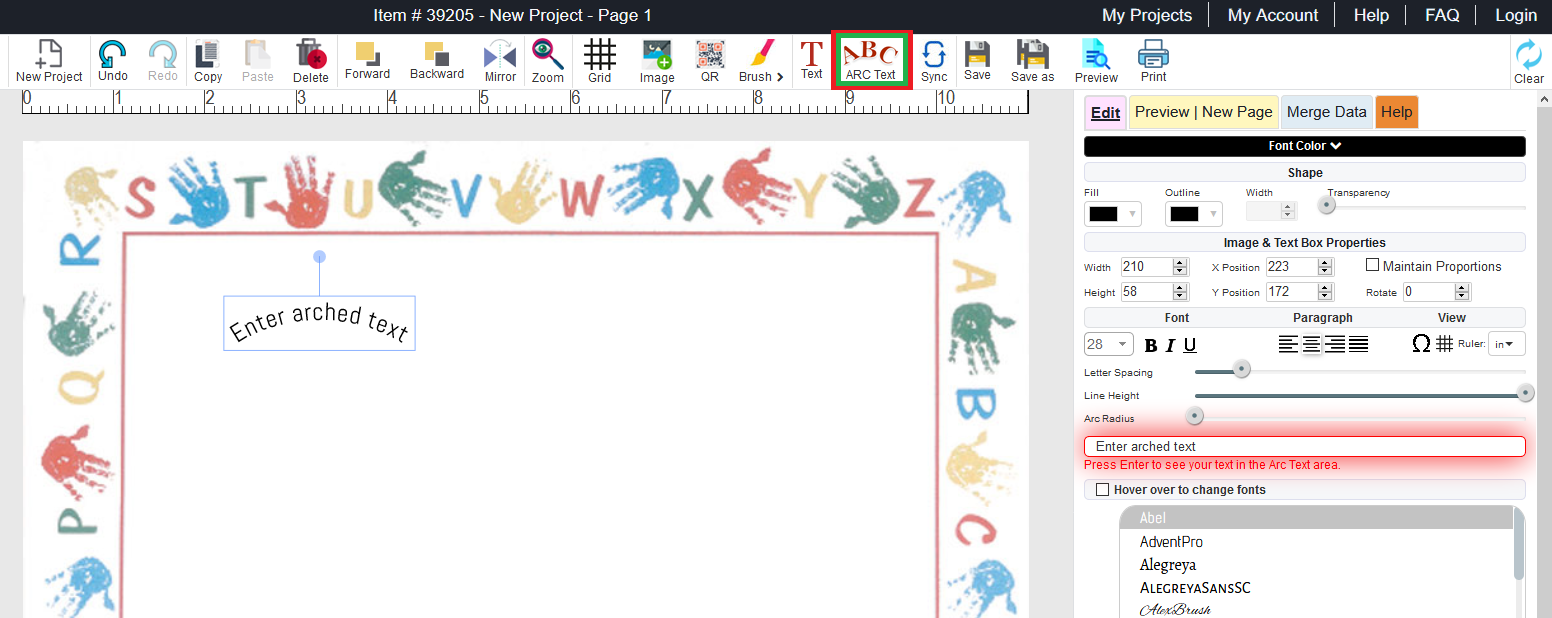This screenshot has width=1552, height=618.
Task: Open Print from the toolbar
Action: click(x=1153, y=60)
